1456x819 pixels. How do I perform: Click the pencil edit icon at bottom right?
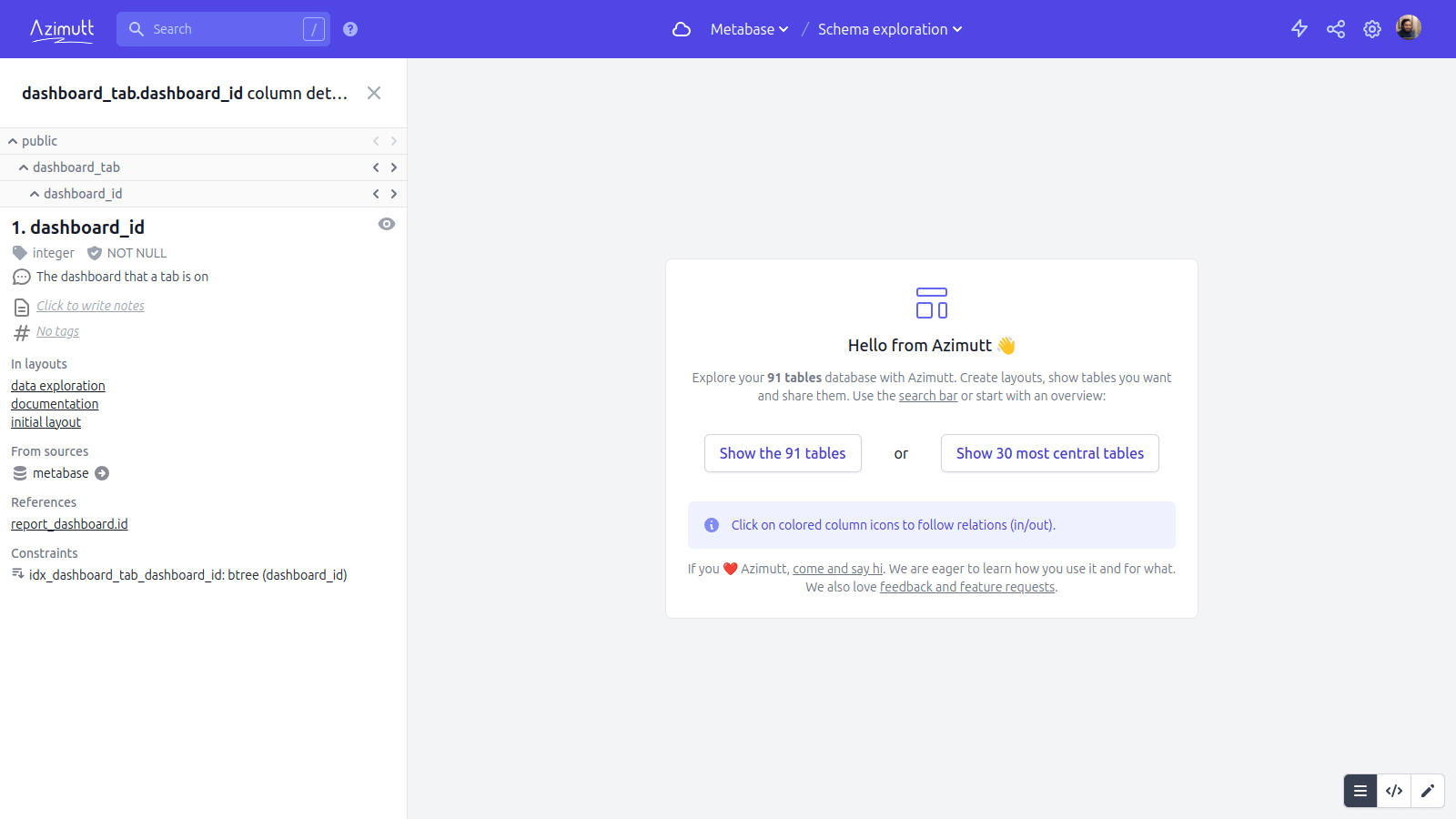[1428, 791]
